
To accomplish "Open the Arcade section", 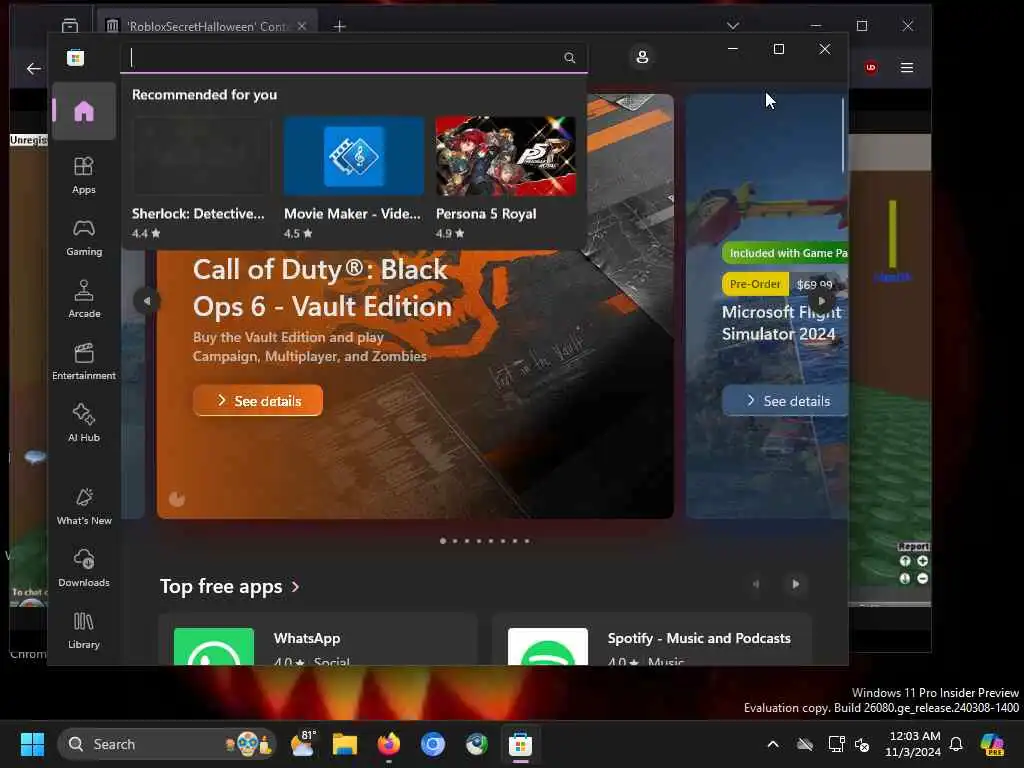I will (84, 299).
